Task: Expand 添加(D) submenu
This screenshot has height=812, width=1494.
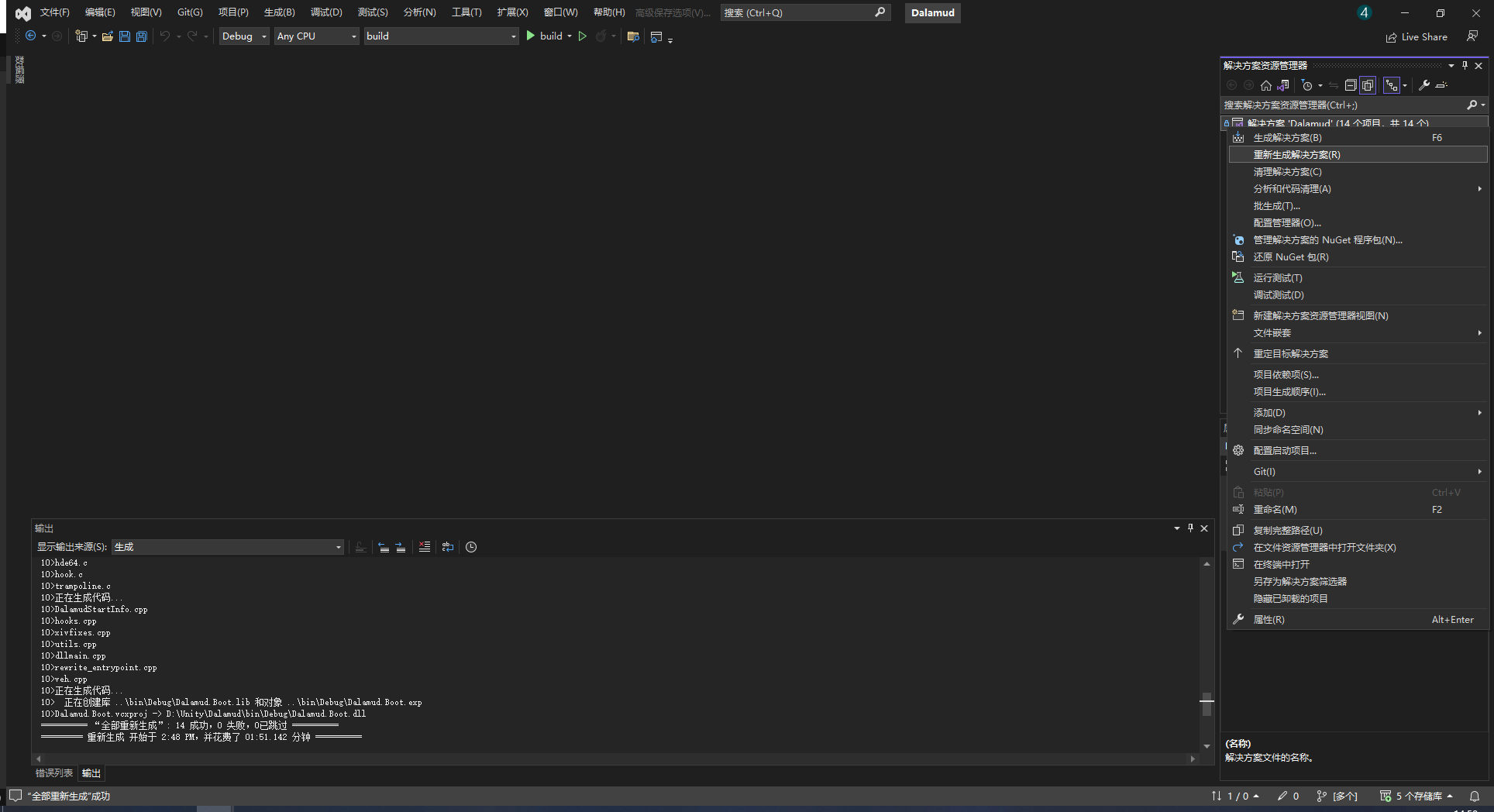Action: 1358,413
